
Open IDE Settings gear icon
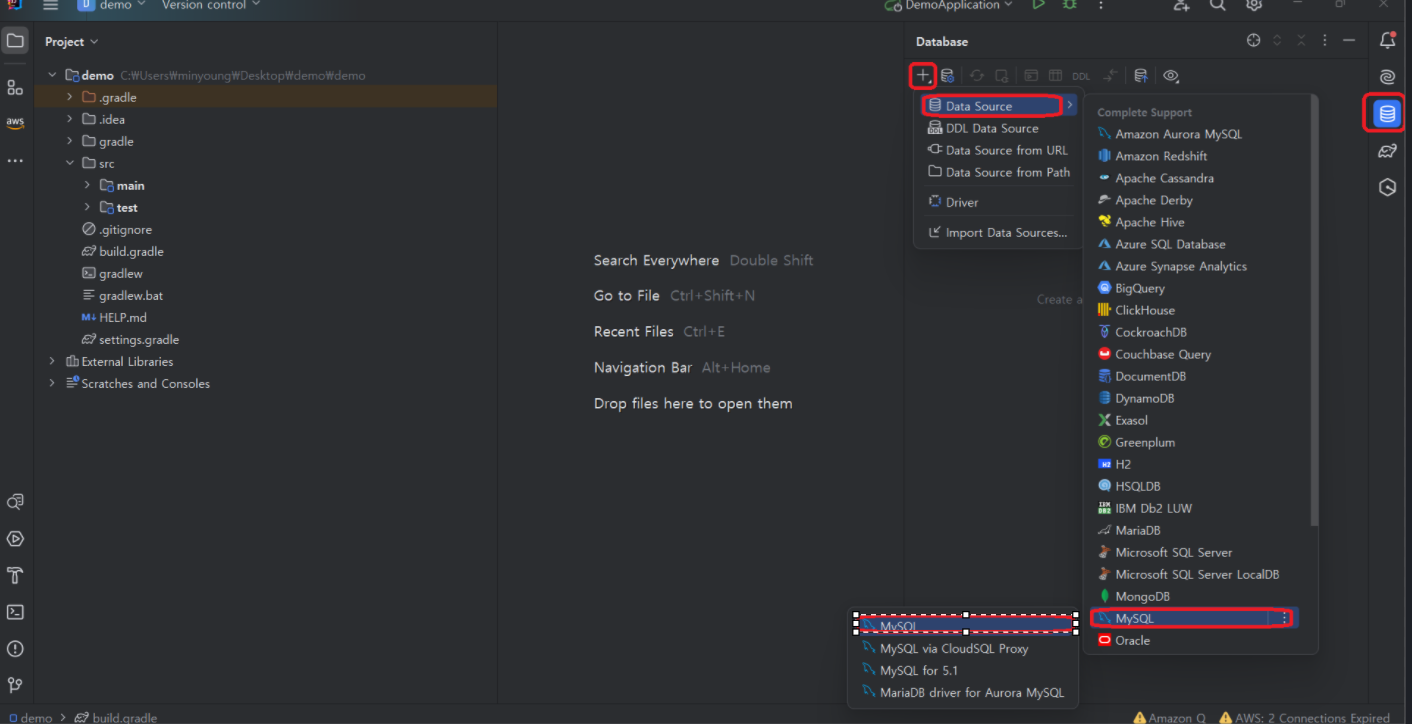(1254, 5)
